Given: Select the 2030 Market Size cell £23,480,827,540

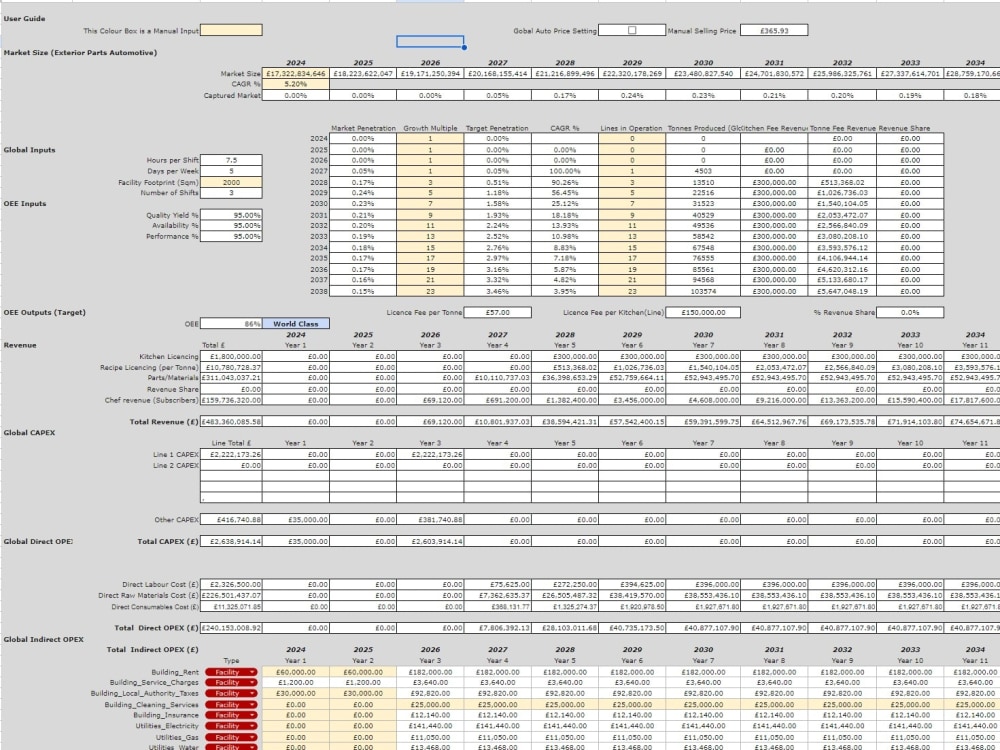Looking at the screenshot, I should [x=703, y=73].
